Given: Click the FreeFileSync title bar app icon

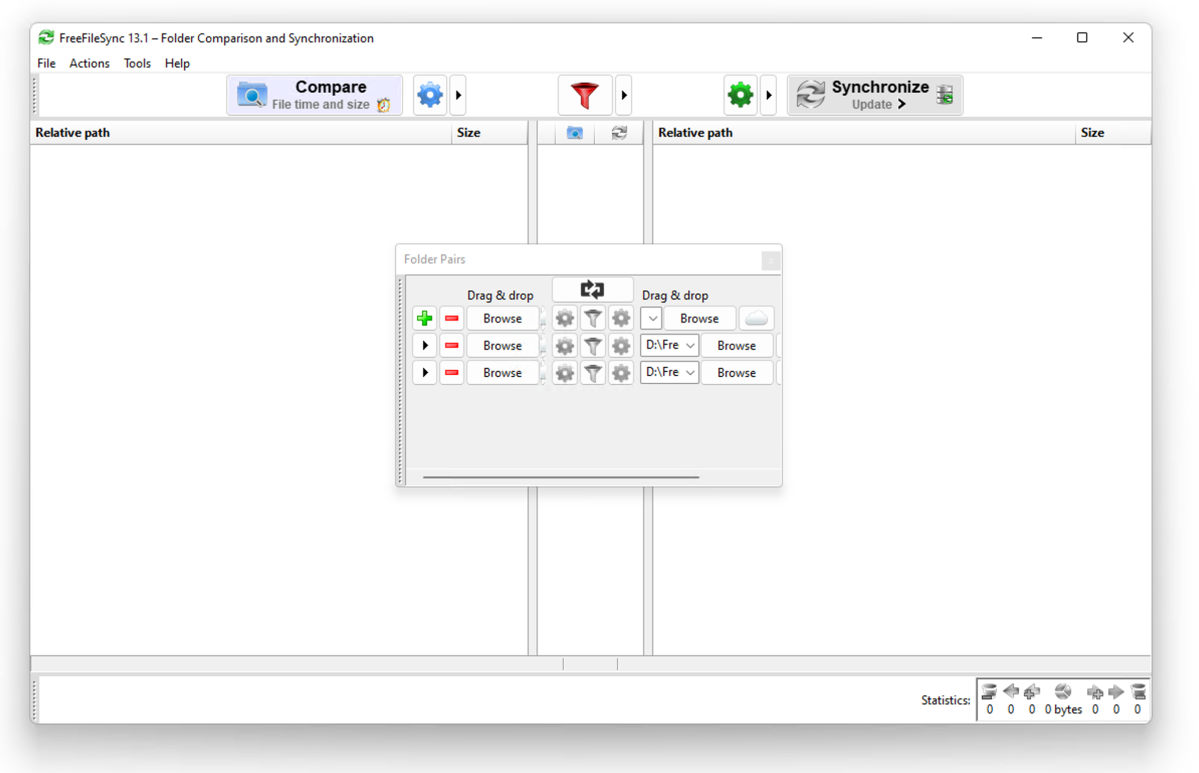Looking at the screenshot, I should click(x=46, y=37).
